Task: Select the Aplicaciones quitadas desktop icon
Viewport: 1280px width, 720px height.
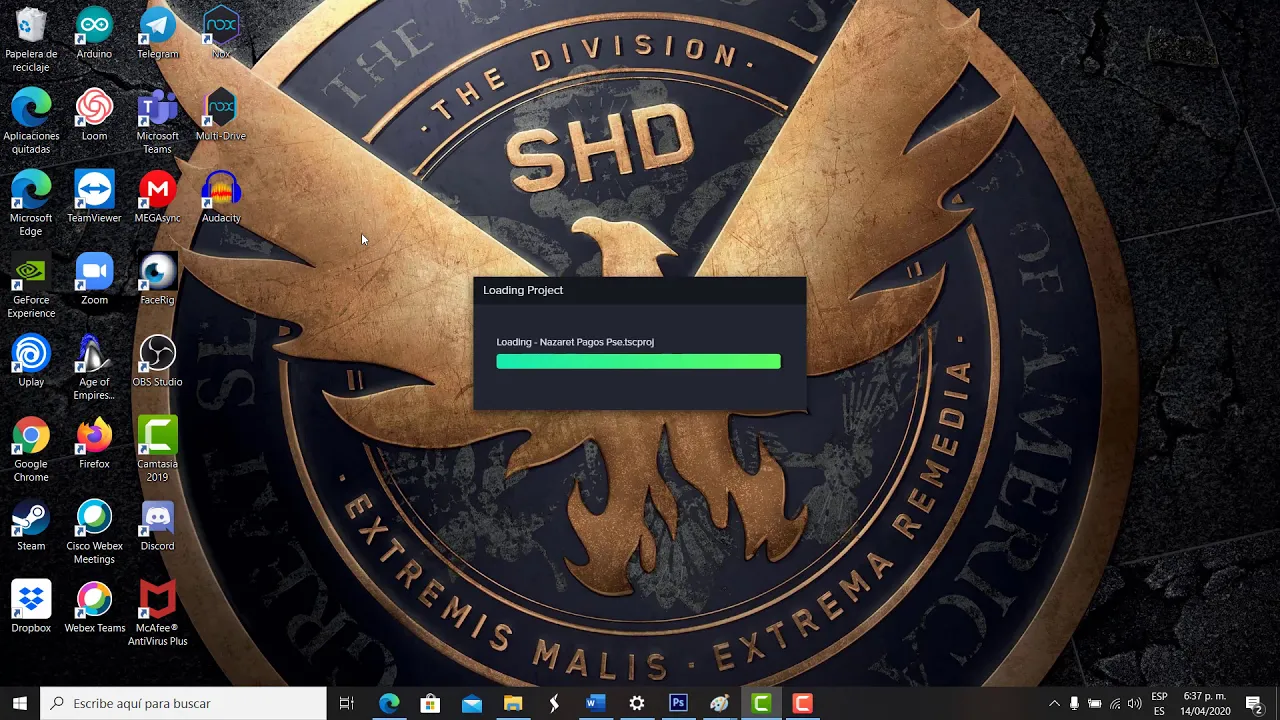Action: click(31, 122)
